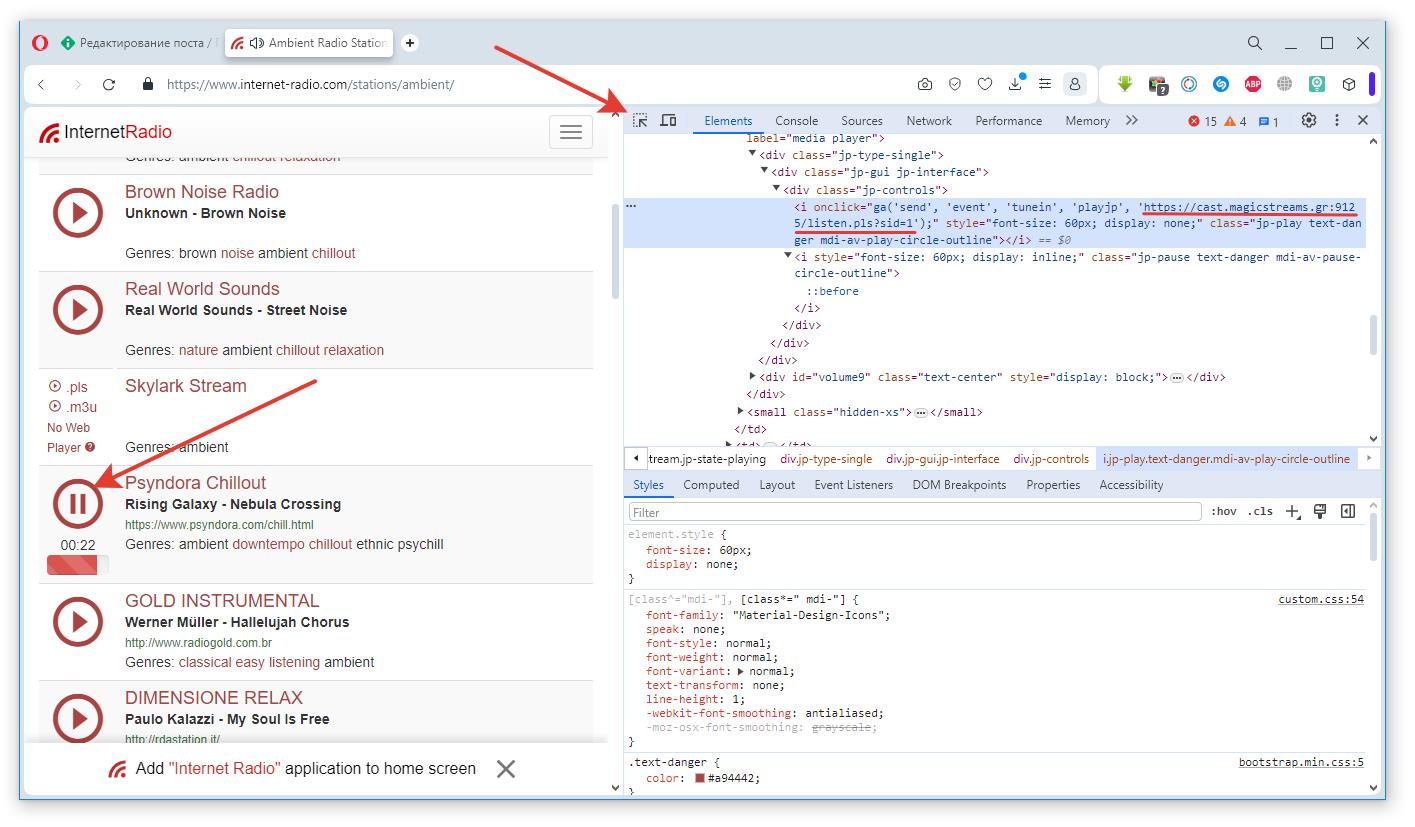
Task: Switch to the Network tab
Action: point(929,120)
